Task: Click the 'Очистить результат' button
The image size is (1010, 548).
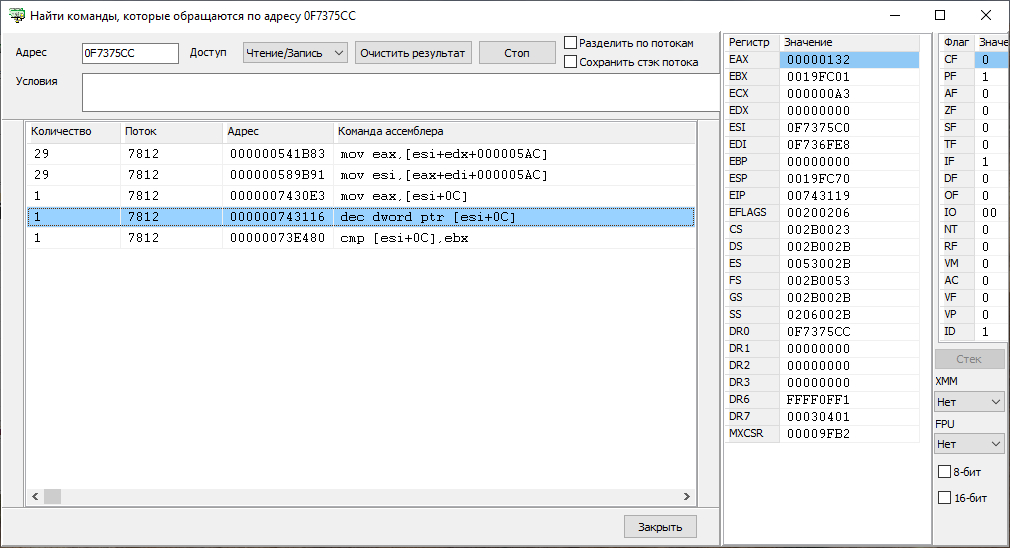Action: click(x=413, y=53)
